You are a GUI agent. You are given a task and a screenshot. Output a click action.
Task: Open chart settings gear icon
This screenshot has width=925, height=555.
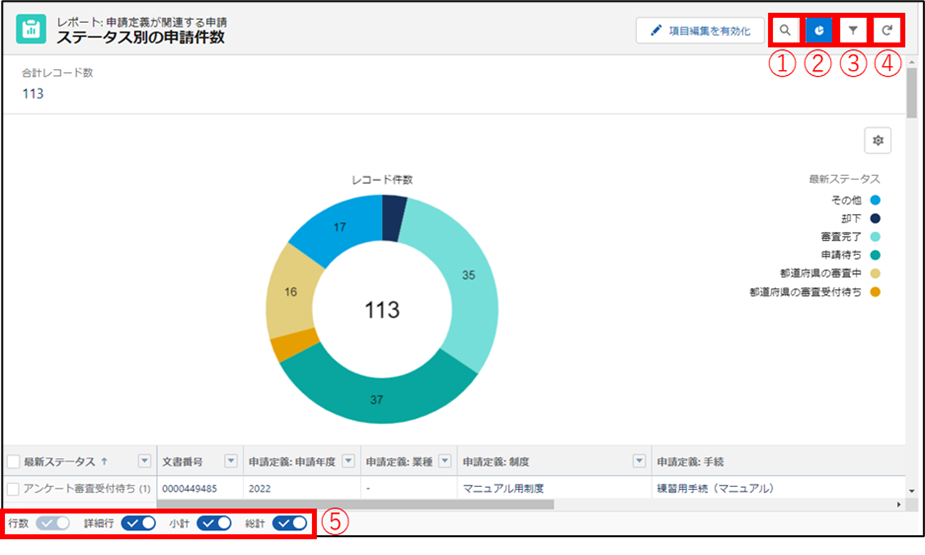tap(878, 141)
